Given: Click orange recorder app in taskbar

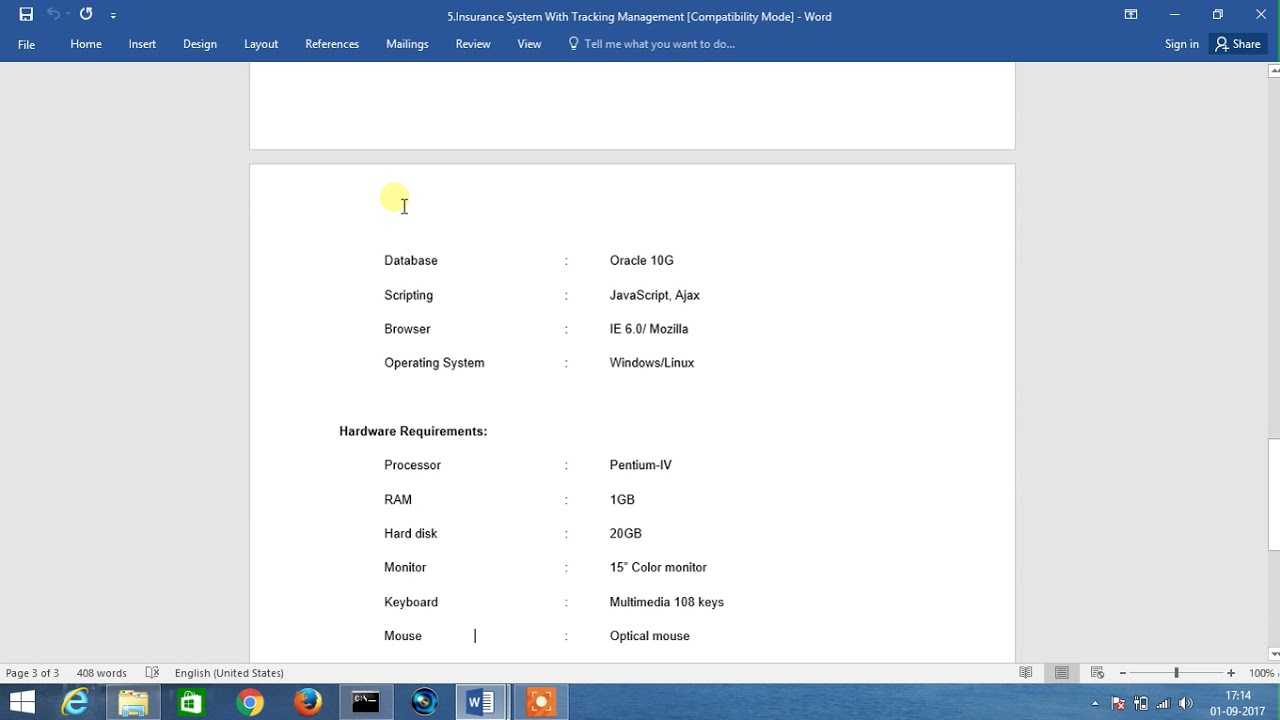Looking at the screenshot, I should (540, 703).
